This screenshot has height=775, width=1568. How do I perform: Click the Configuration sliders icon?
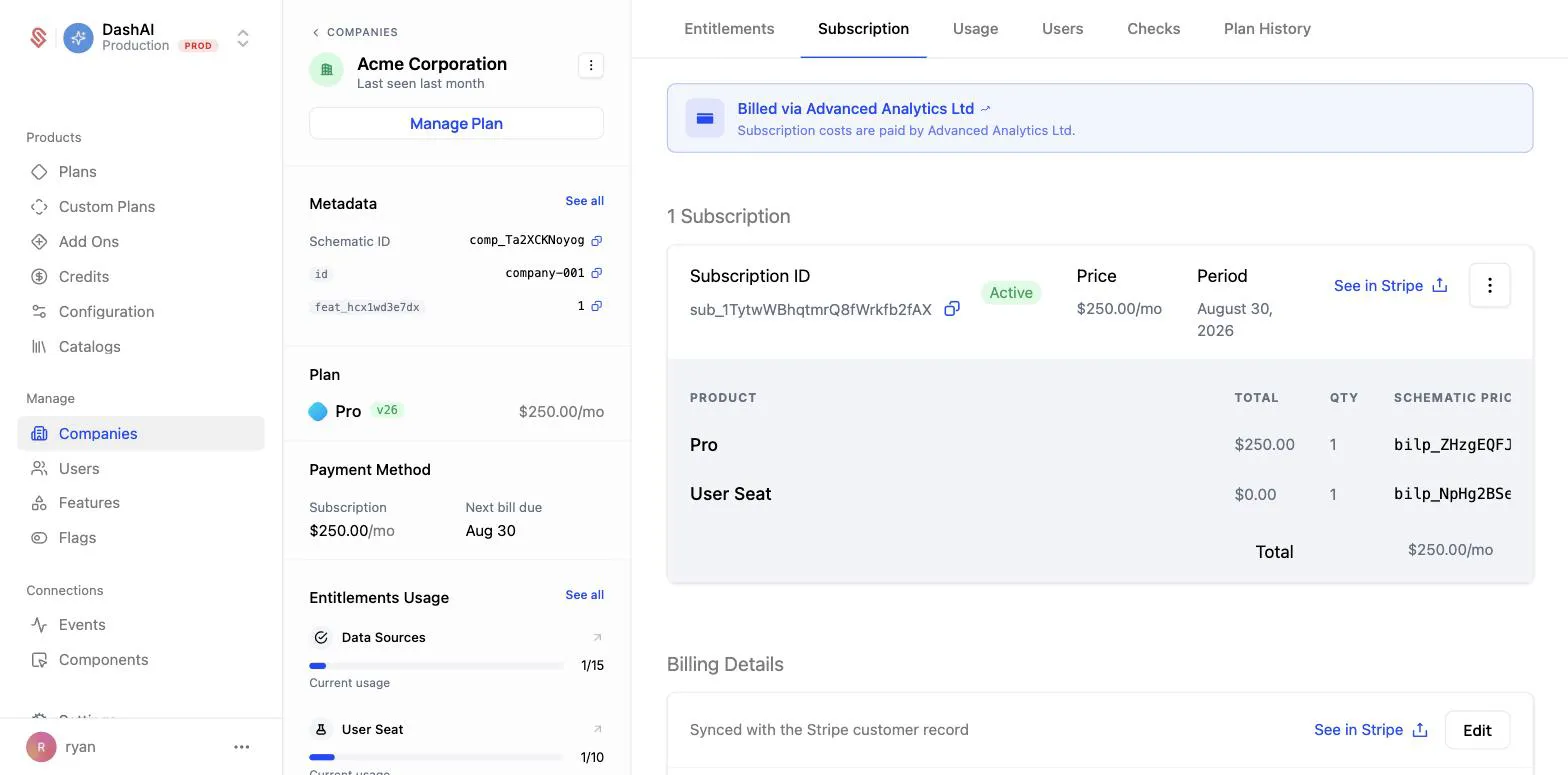(x=39, y=312)
